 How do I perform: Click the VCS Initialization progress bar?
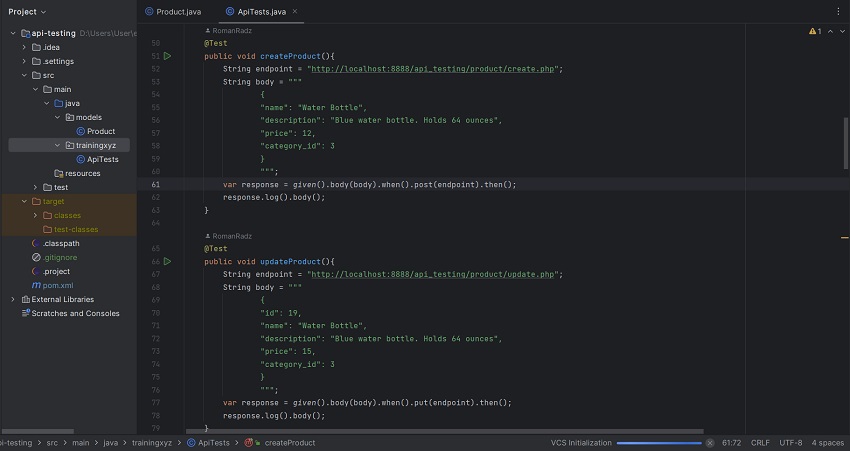[658, 443]
